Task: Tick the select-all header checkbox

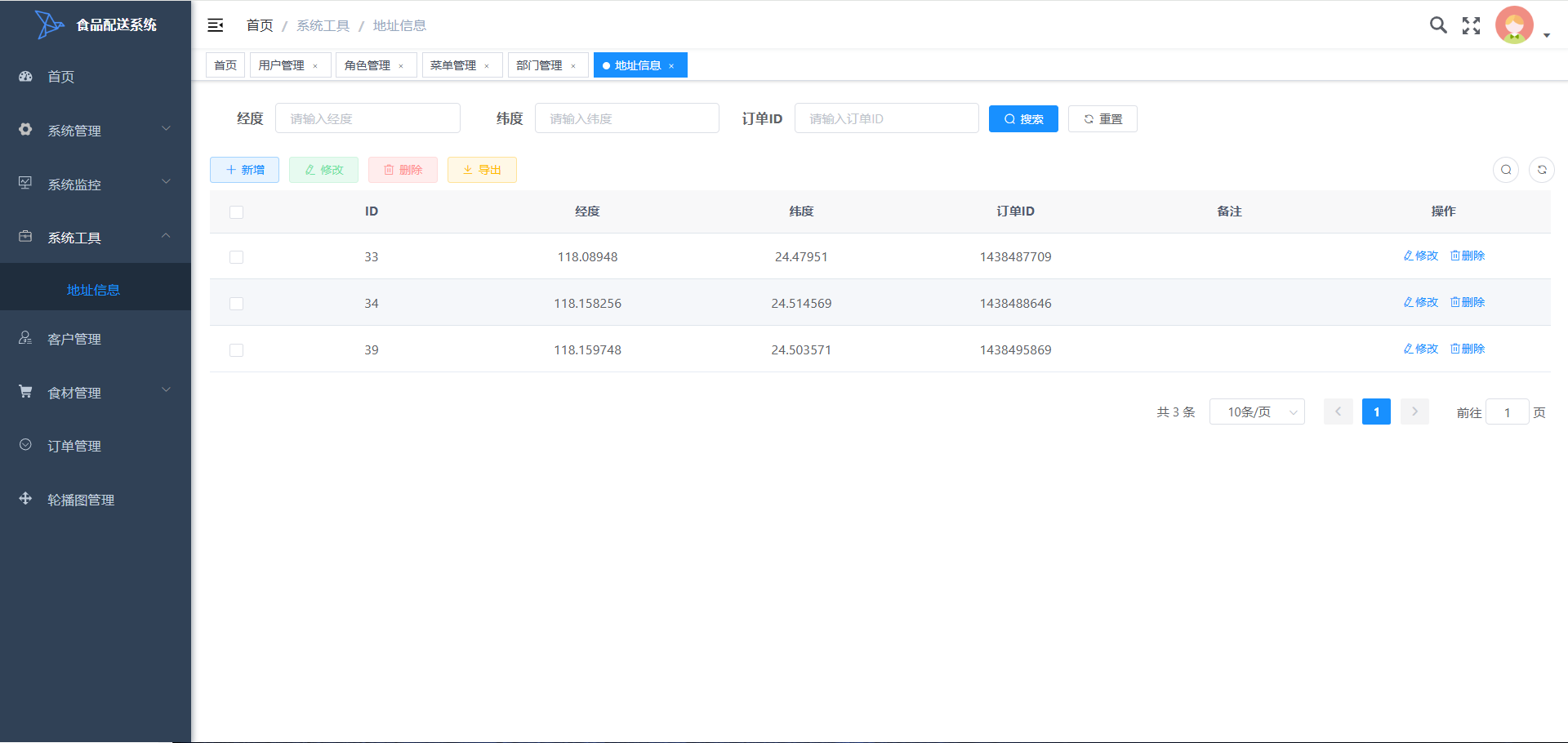Action: tap(237, 212)
